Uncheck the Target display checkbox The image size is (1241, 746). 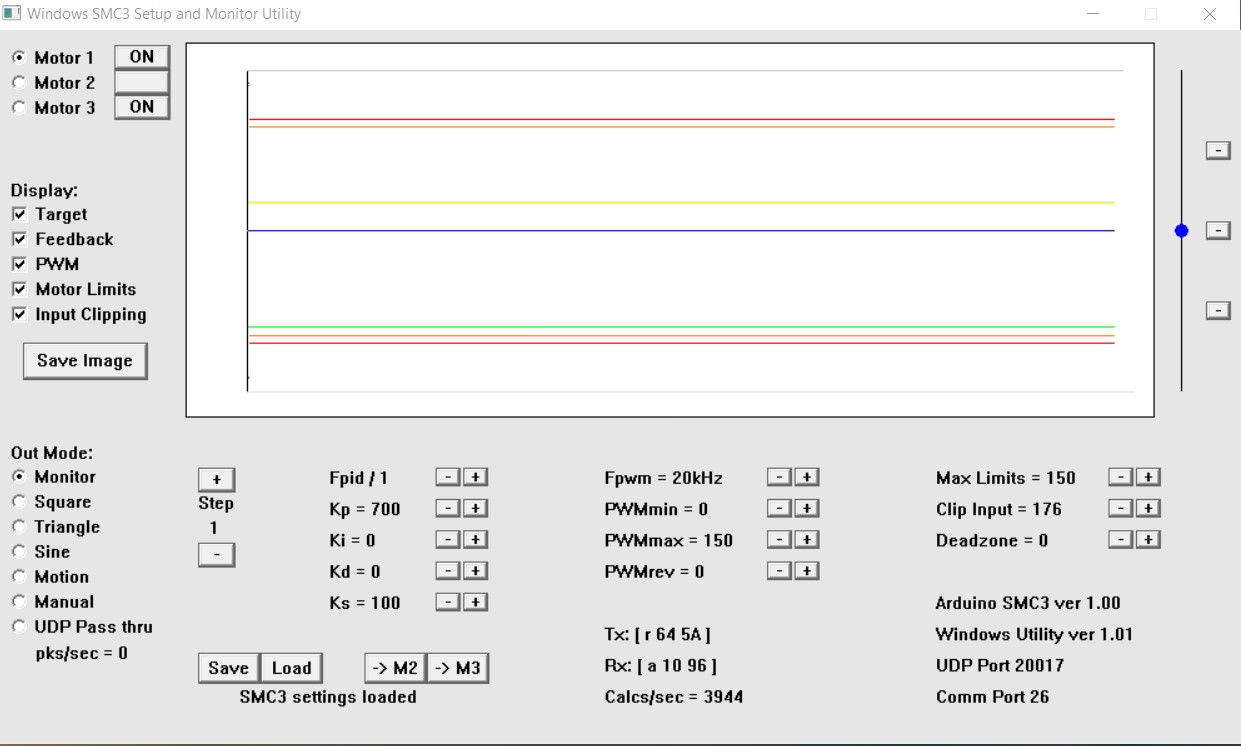(x=20, y=214)
